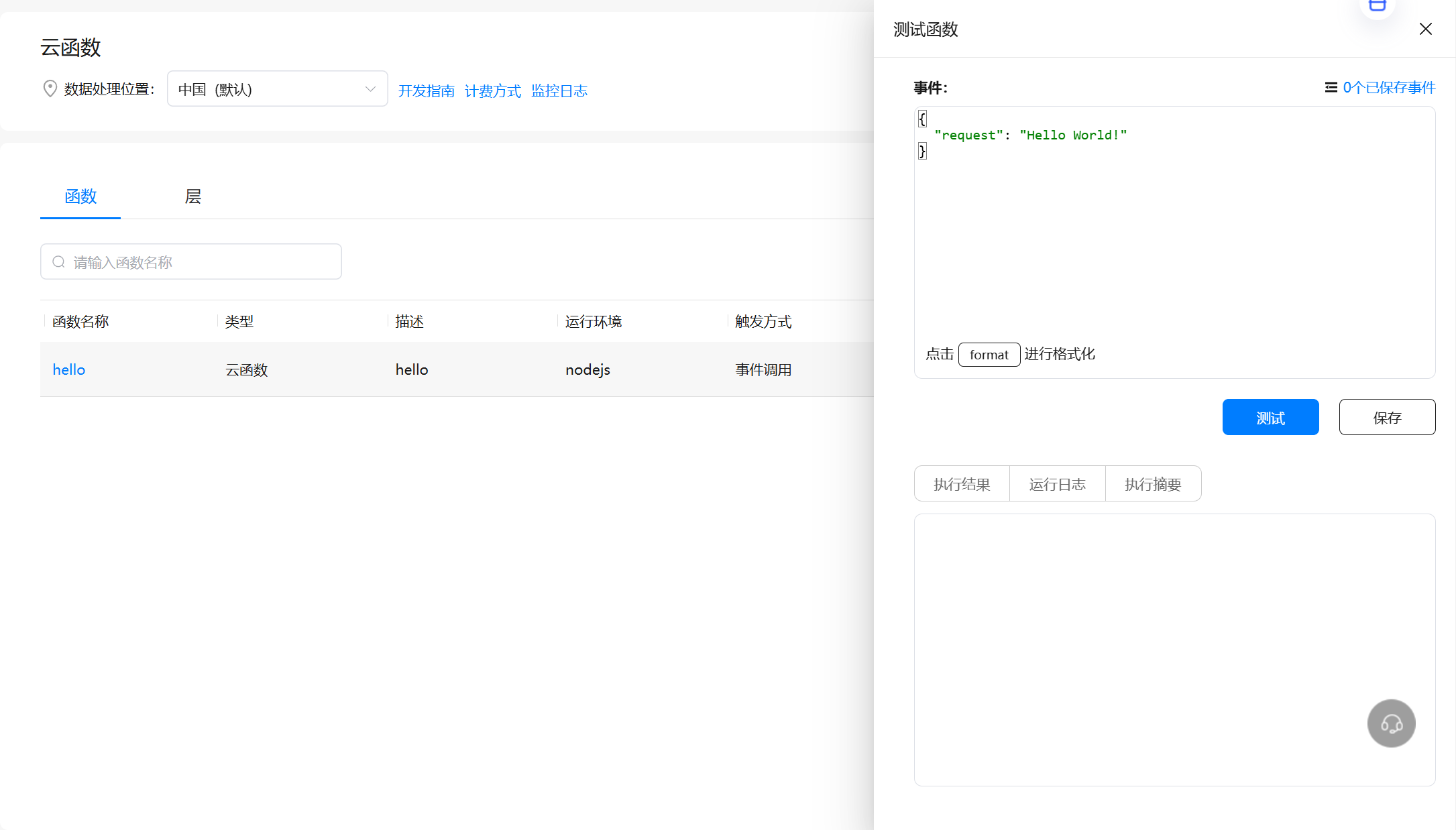Screen dimensions: 1456x830
Task: Select the 运行日志 tab
Action: coord(1058,483)
